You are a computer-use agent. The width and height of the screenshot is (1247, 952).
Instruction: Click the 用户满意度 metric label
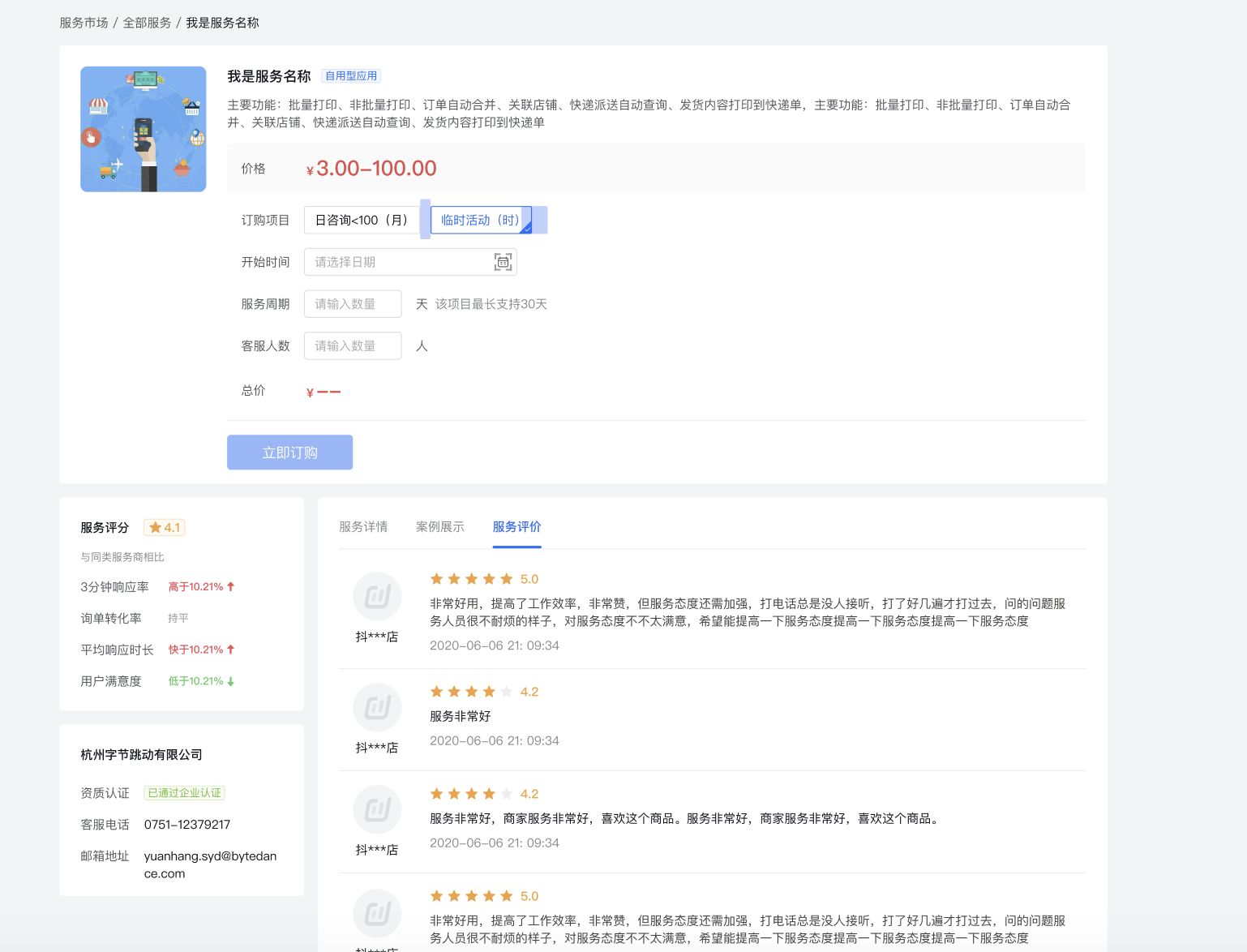(111, 681)
